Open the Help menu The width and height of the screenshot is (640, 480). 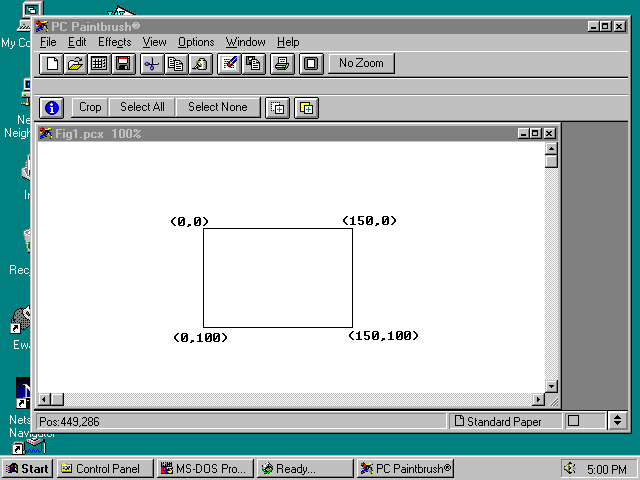tap(288, 42)
